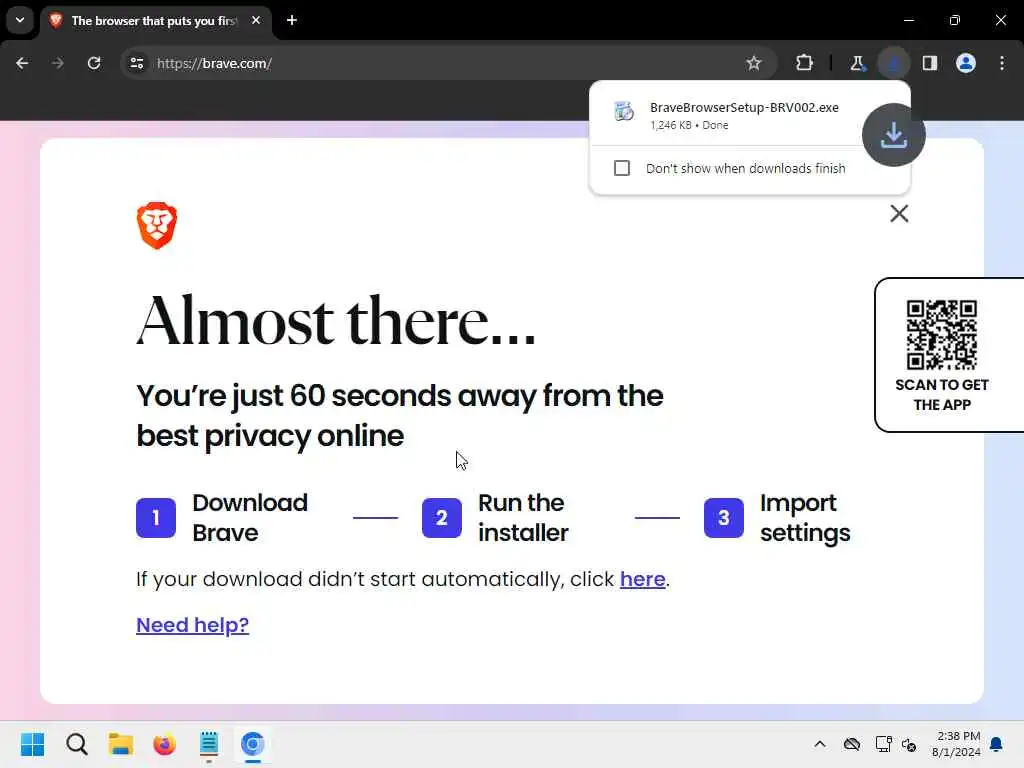Toggle the side panel icon
Viewport: 1024px width, 768px height.
click(x=929, y=63)
